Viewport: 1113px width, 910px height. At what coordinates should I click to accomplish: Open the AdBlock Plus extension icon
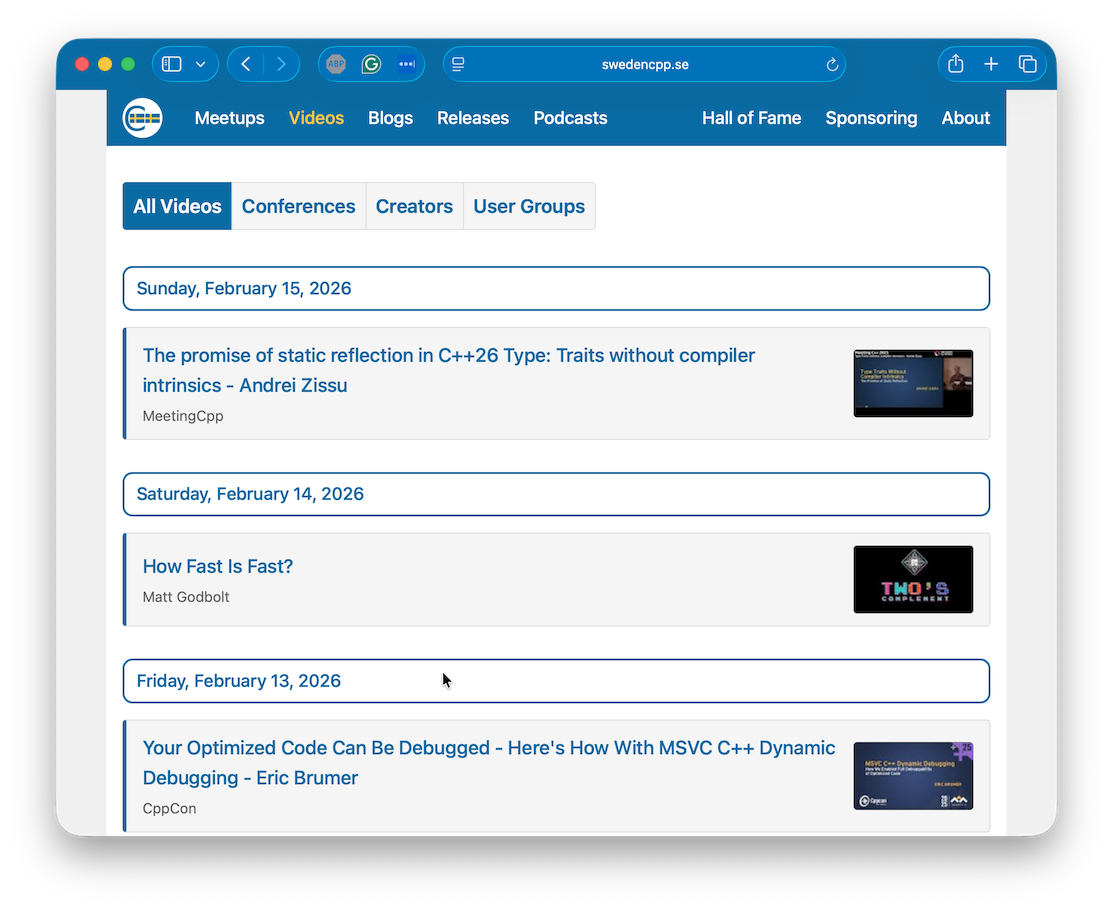[x=336, y=64]
